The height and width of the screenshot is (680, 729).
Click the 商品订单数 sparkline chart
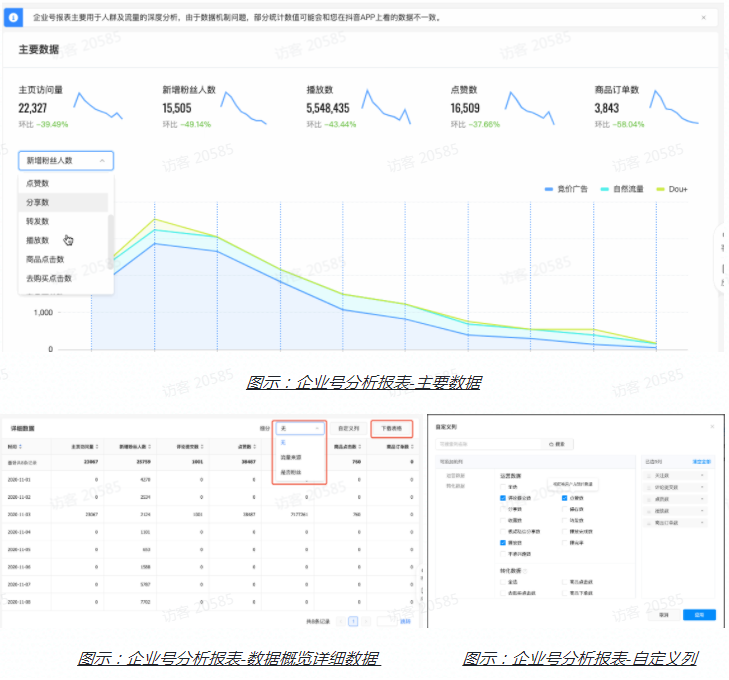tap(674, 107)
